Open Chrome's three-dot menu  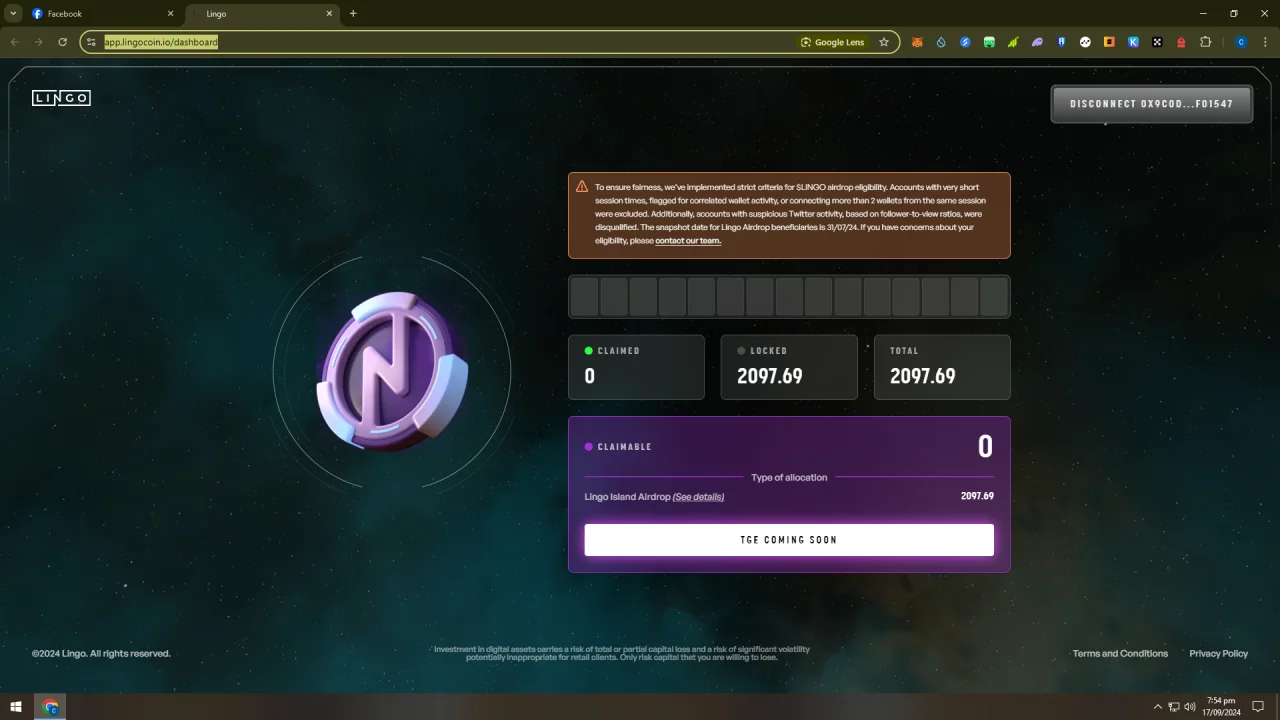coord(1264,42)
